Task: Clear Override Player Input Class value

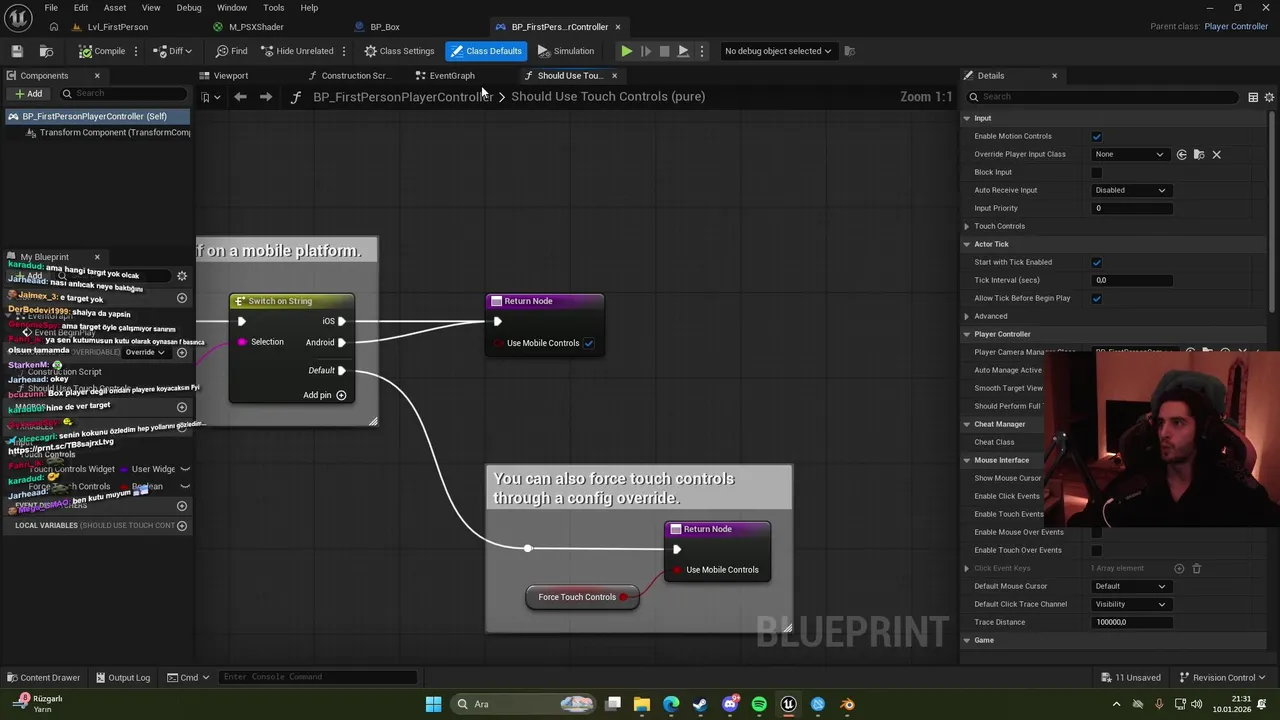Action: tap(1216, 154)
